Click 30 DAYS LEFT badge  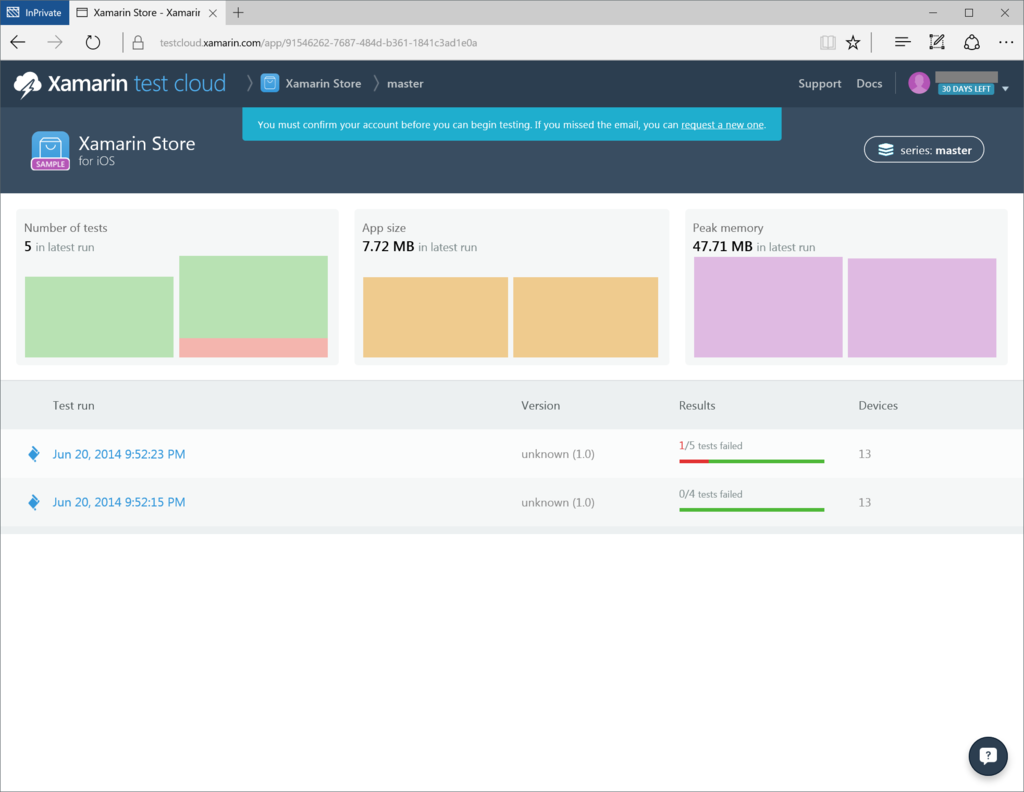[966, 89]
